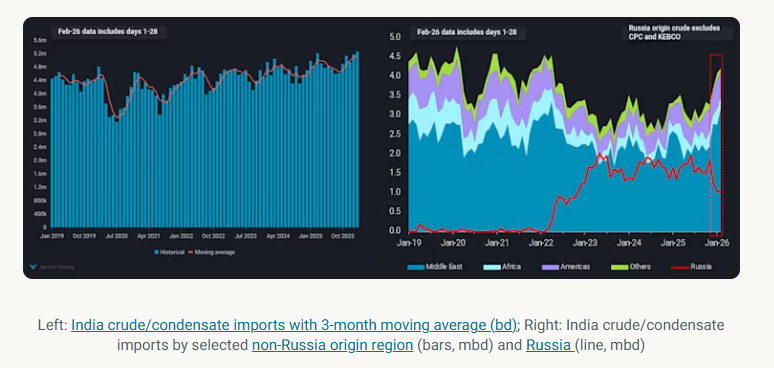
Task: Click Jan 2022 x-axis label
Action: point(182,236)
